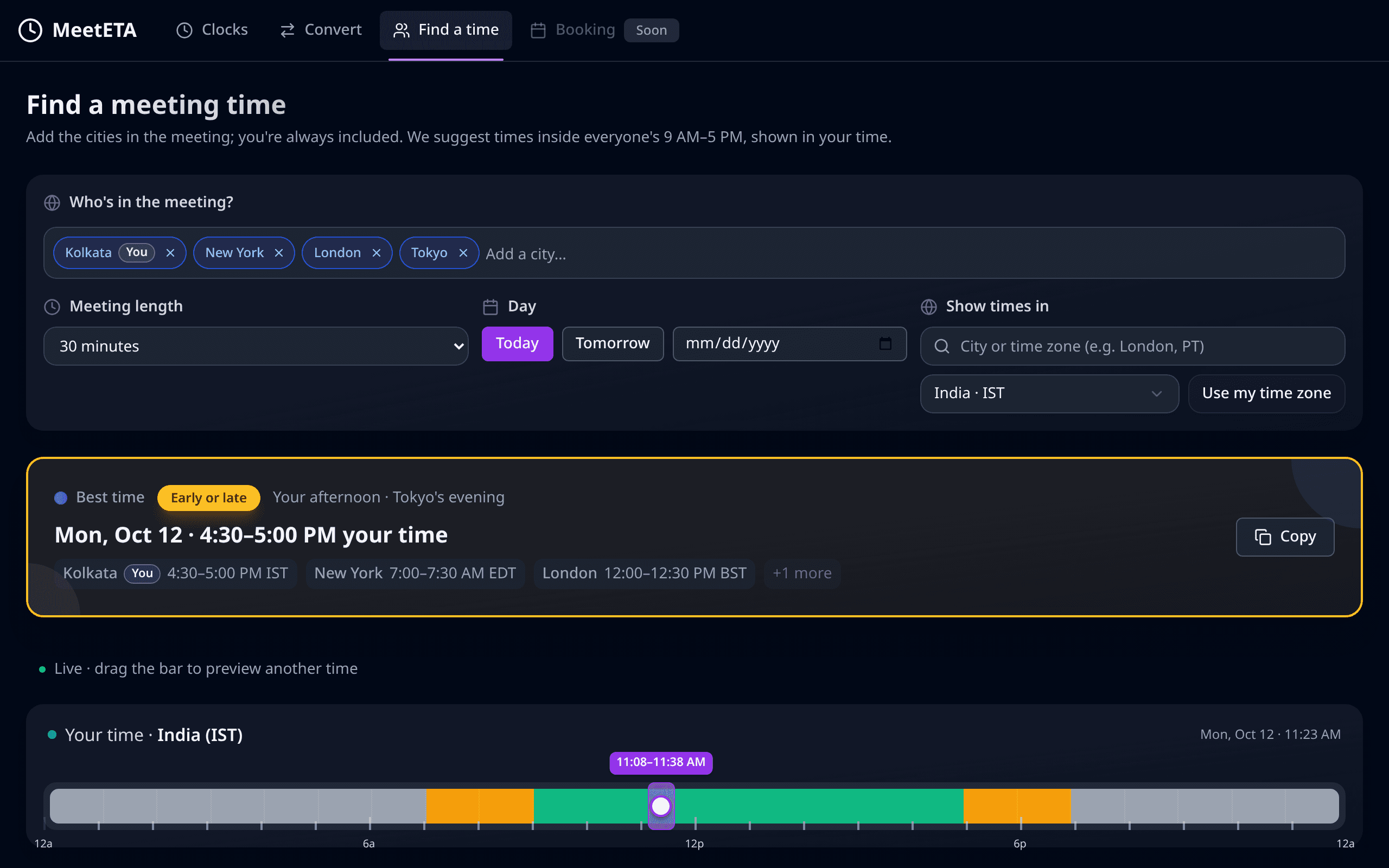
Task: Click the Kolkata city chip label
Action: [88, 253]
